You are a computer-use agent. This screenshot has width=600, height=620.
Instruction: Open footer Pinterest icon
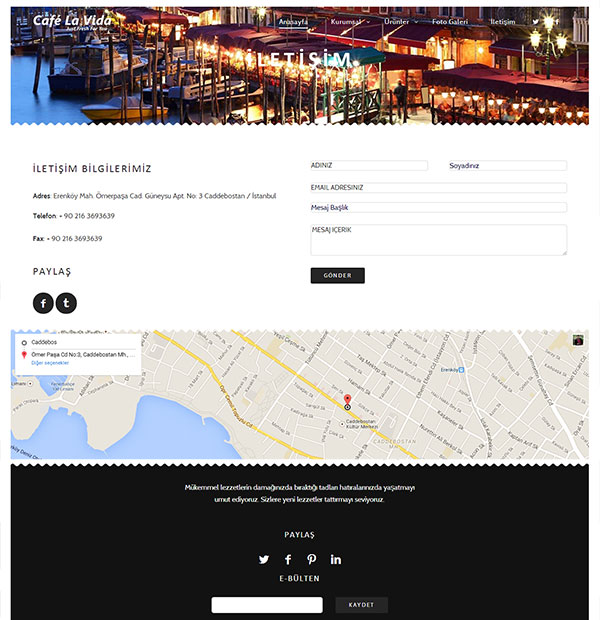coord(312,559)
